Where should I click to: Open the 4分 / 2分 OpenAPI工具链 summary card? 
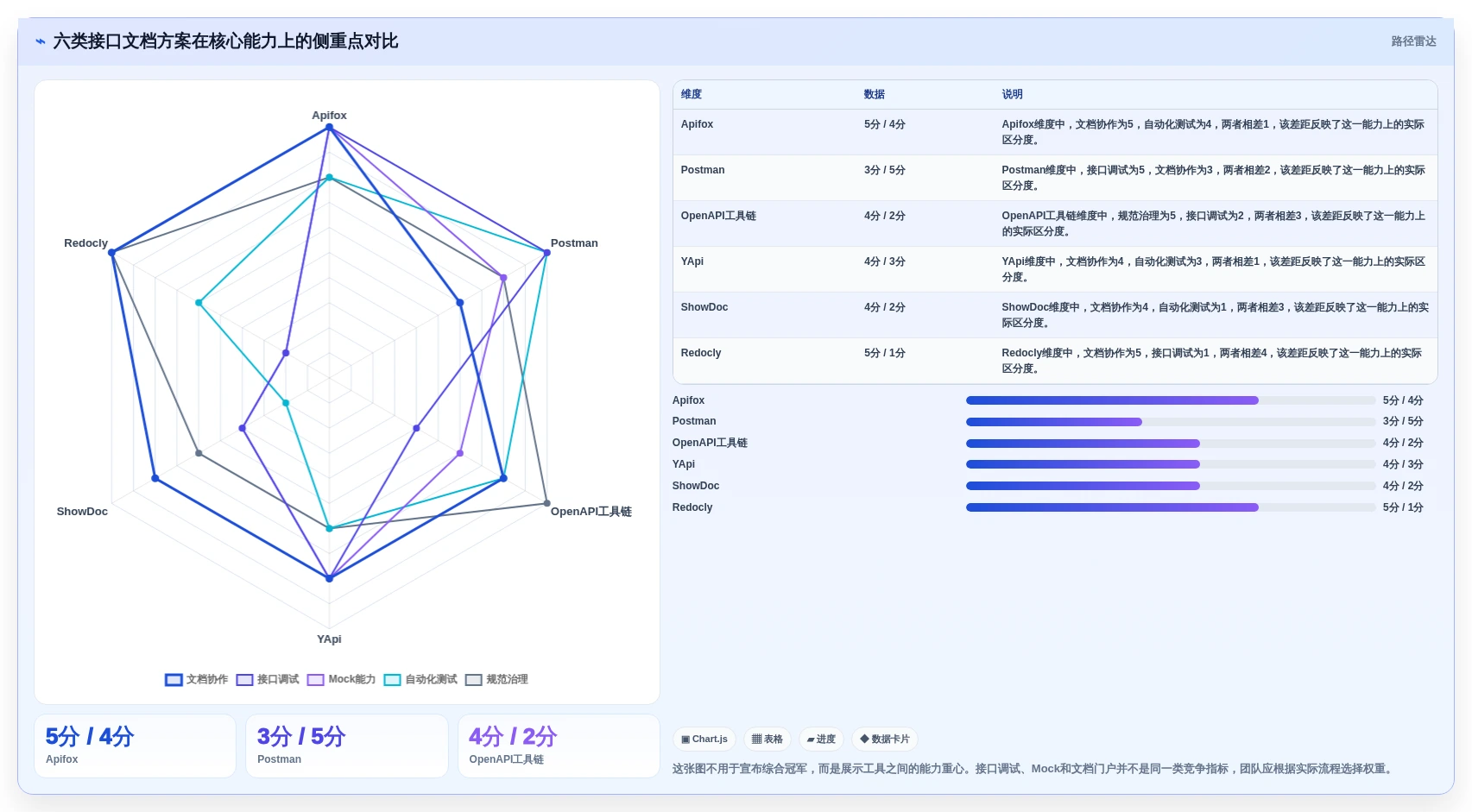559,746
